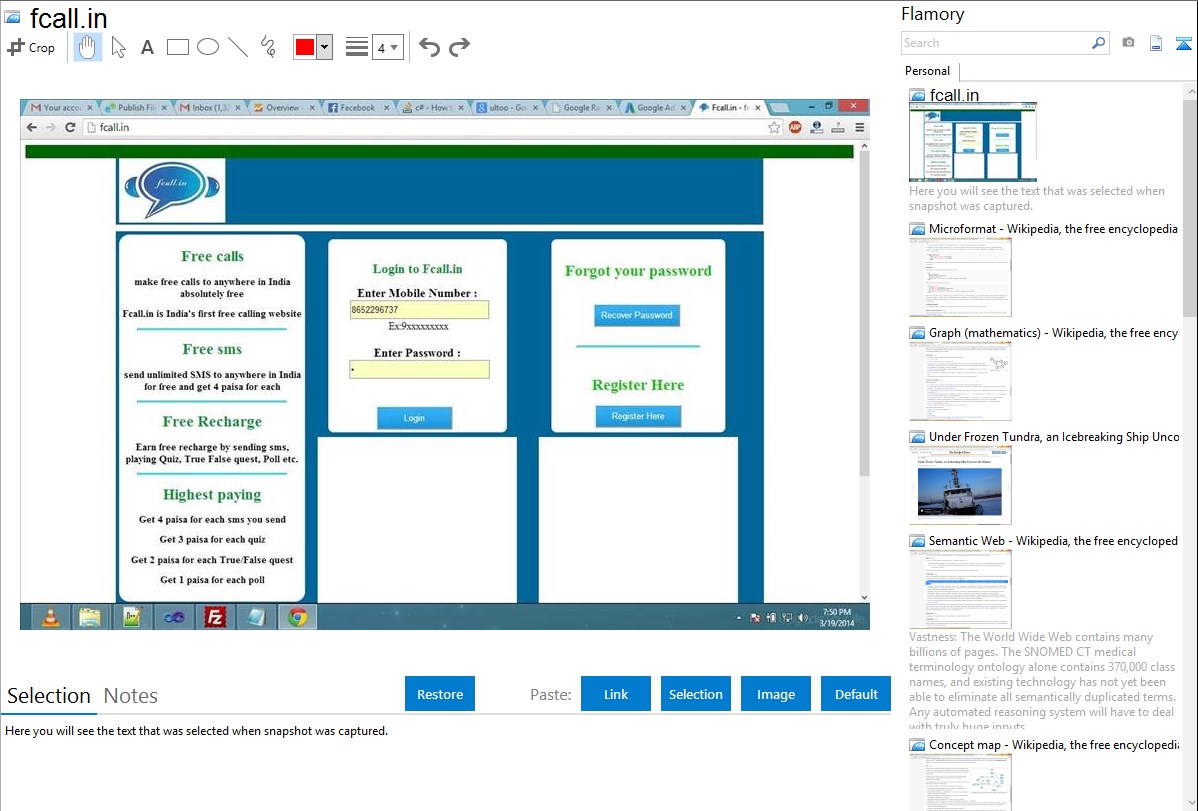Click the Chrome taskbar icon

coord(297,617)
